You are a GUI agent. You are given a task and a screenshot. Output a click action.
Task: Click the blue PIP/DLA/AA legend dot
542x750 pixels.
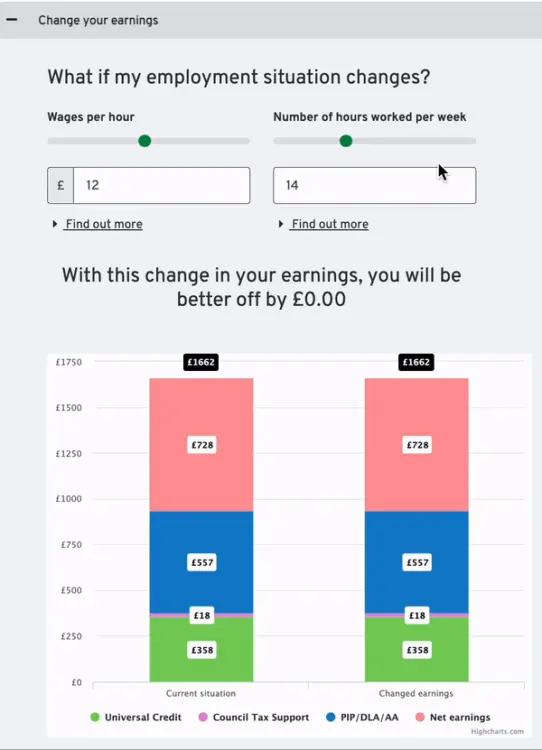point(331,717)
